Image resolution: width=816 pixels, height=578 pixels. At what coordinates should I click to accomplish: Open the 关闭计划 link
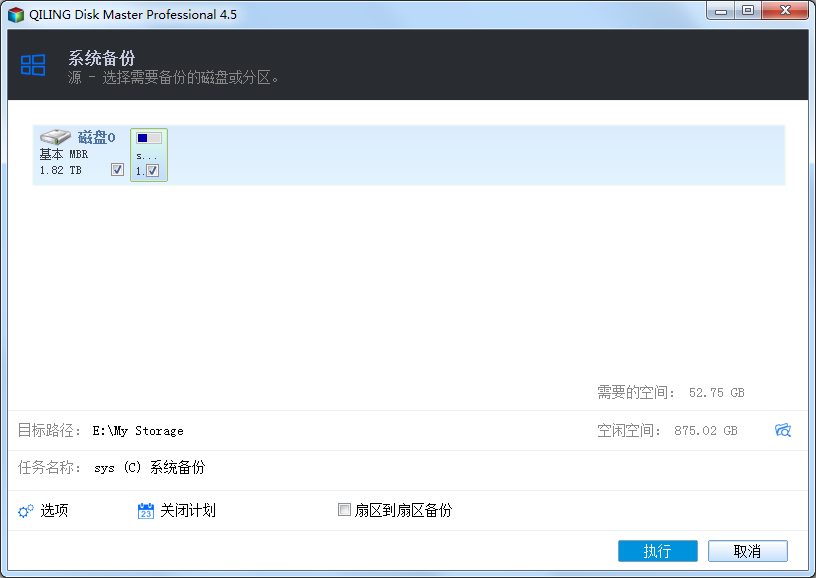188,510
